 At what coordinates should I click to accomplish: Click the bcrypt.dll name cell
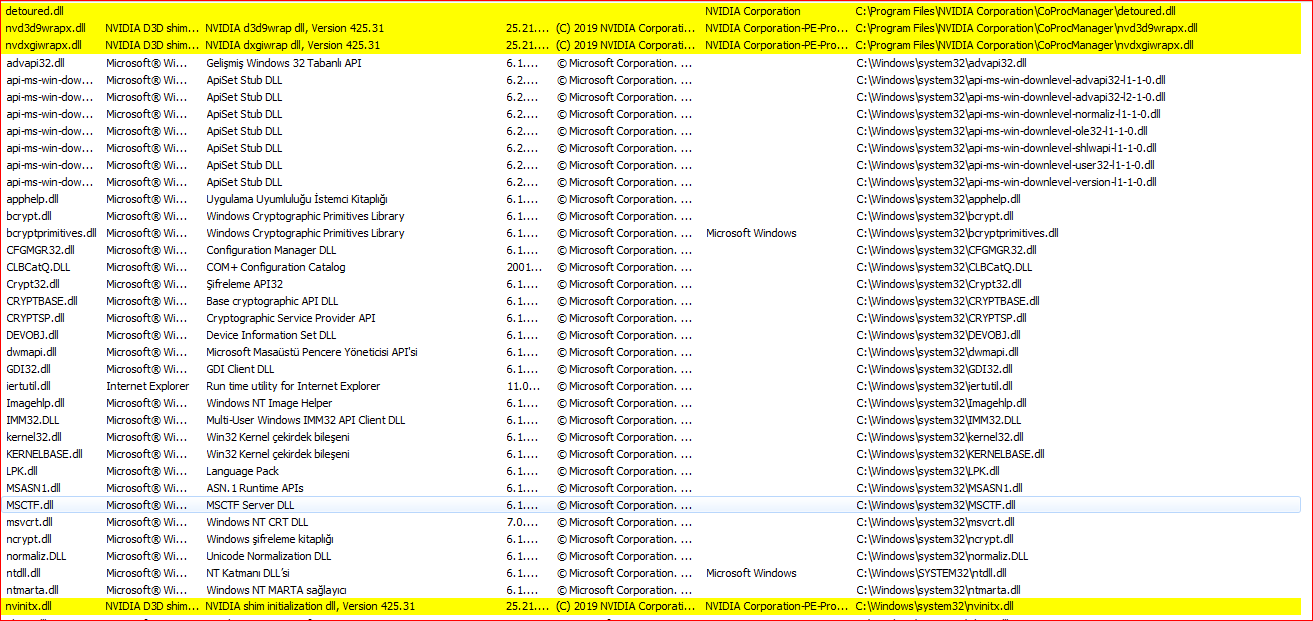[x=30, y=216]
